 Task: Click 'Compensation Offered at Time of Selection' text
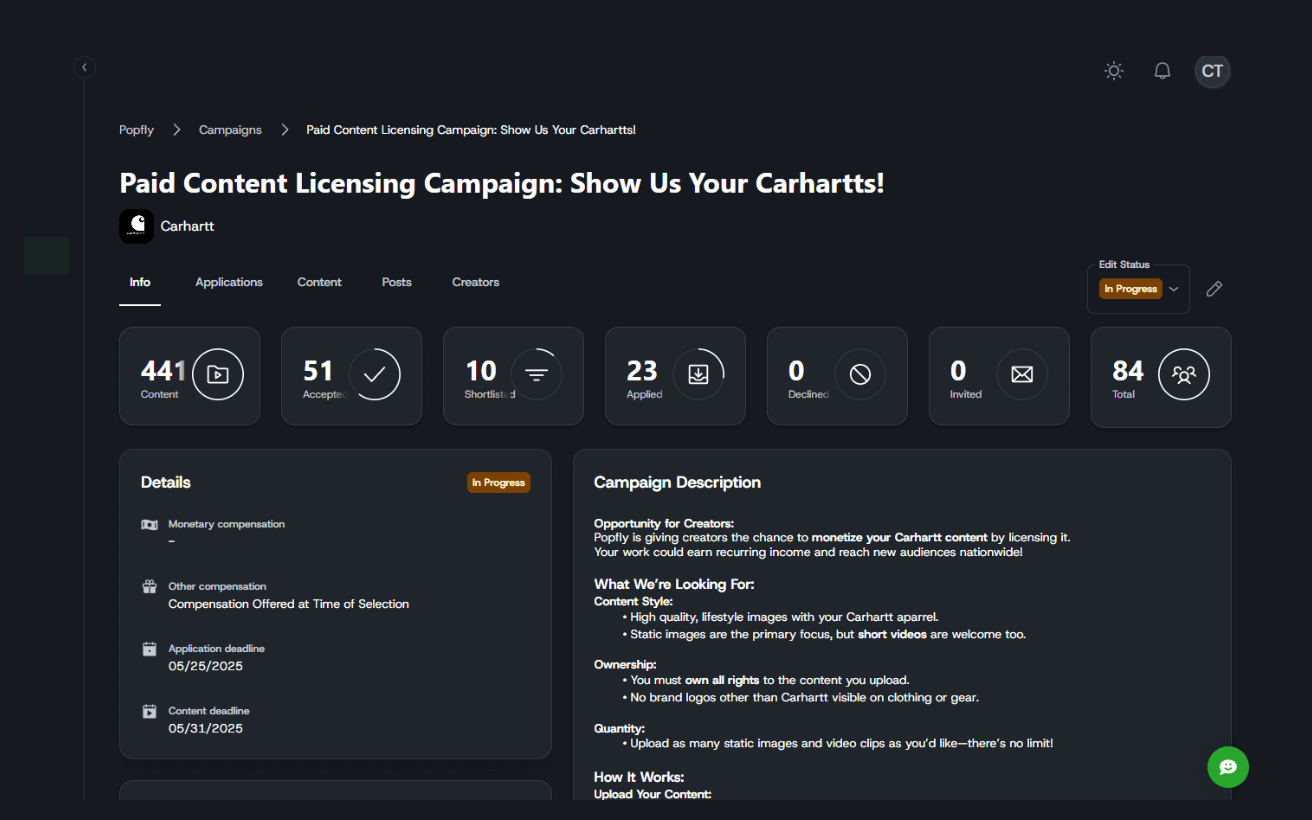click(288, 604)
